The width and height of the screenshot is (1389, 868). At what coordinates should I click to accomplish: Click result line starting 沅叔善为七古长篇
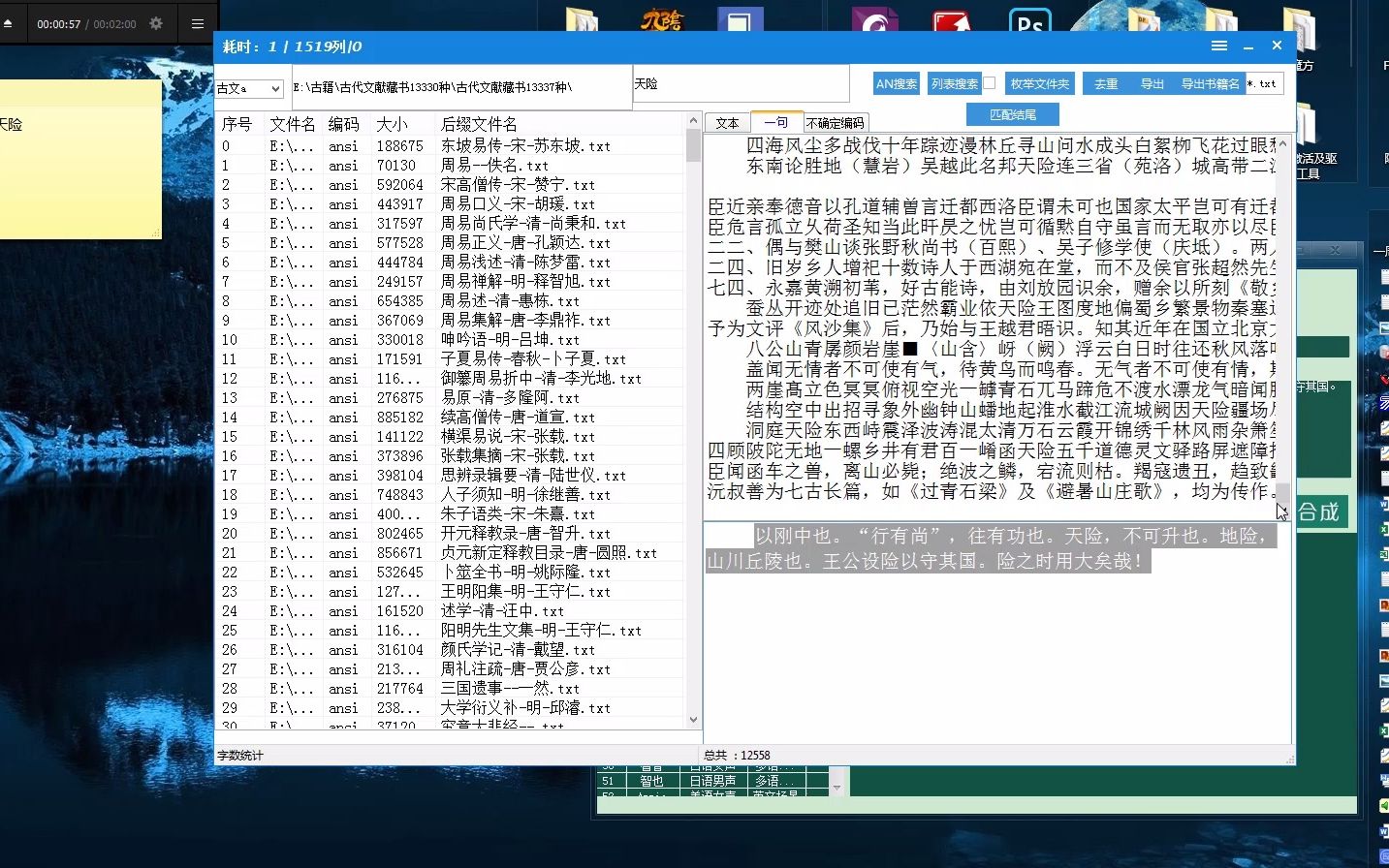point(991,491)
